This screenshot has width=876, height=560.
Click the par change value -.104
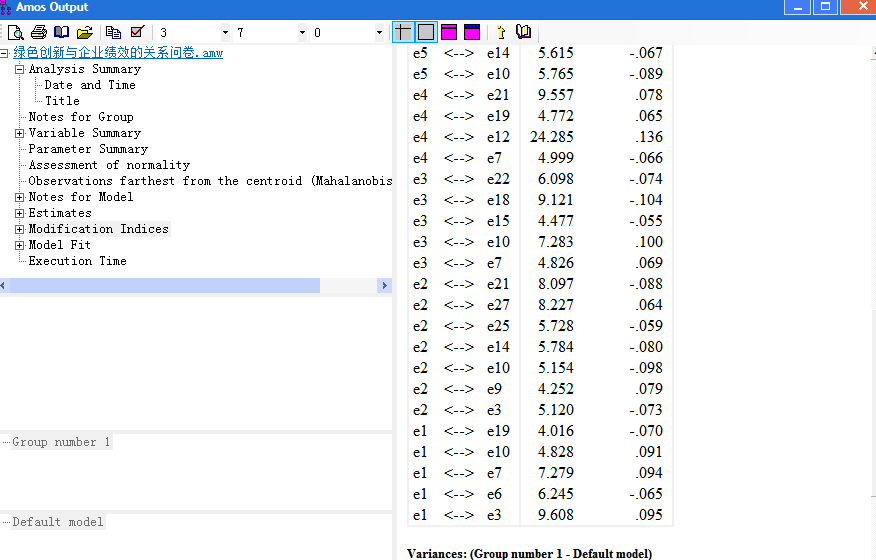(x=646, y=200)
